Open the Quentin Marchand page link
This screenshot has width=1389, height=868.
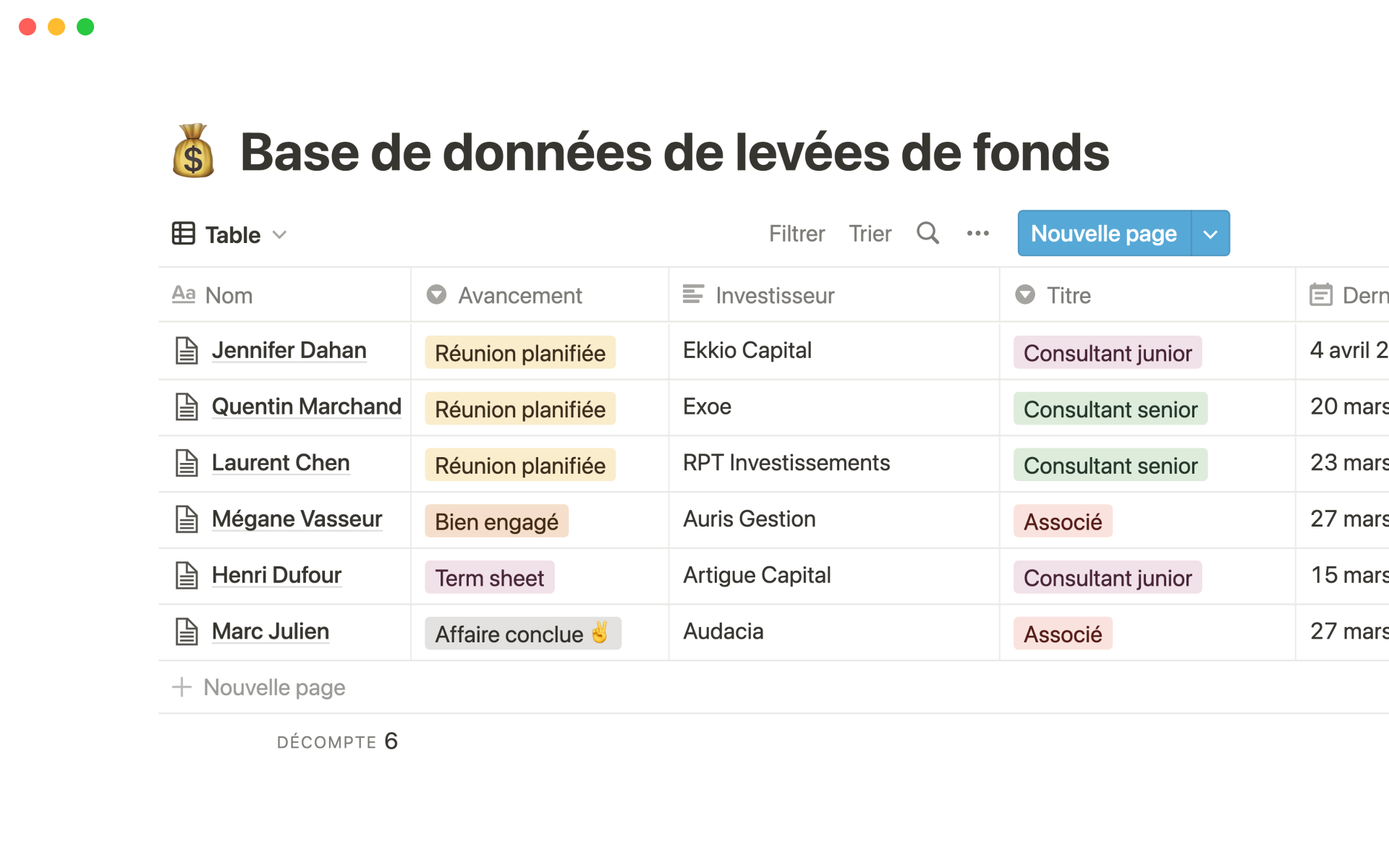[306, 407]
